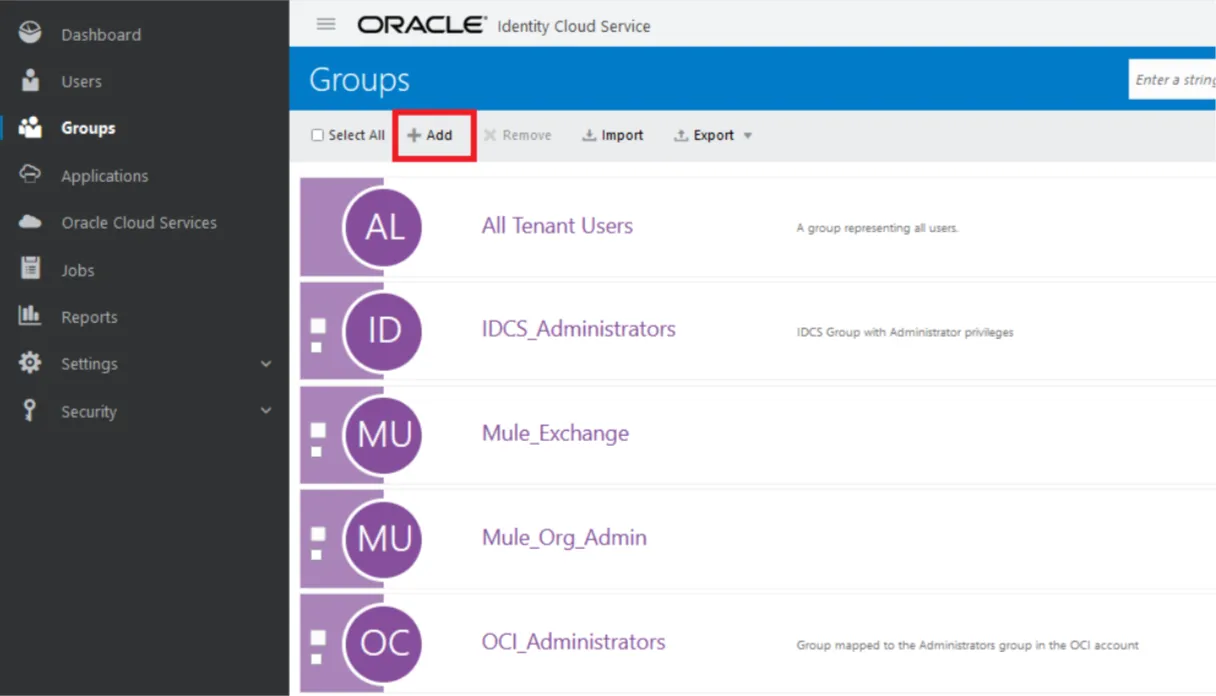Toggle the hamburger navigation menu icon
The image size is (1216, 696).
tap(326, 25)
